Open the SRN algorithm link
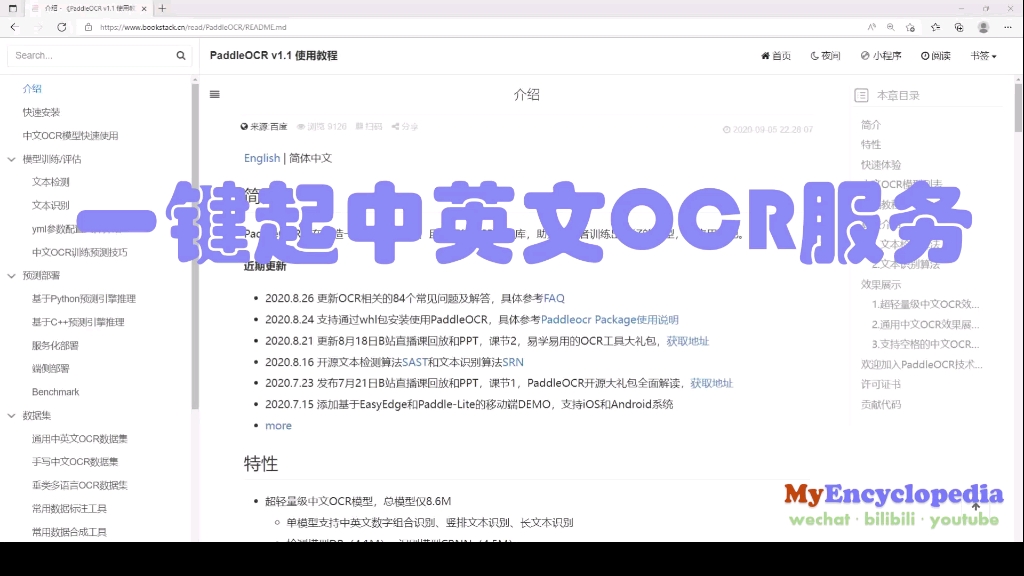Image resolution: width=1024 pixels, height=576 pixels. click(513, 362)
